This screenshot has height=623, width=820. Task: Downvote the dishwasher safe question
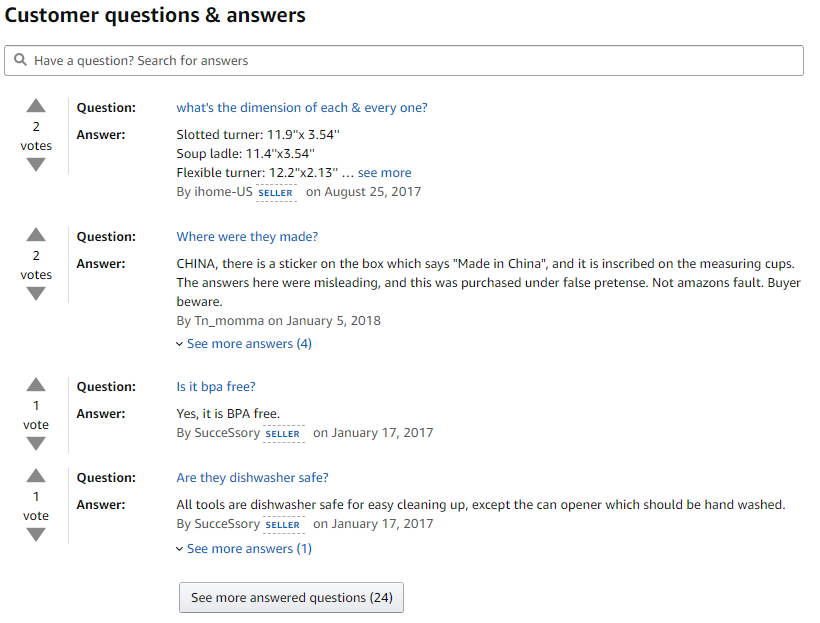coord(36,535)
